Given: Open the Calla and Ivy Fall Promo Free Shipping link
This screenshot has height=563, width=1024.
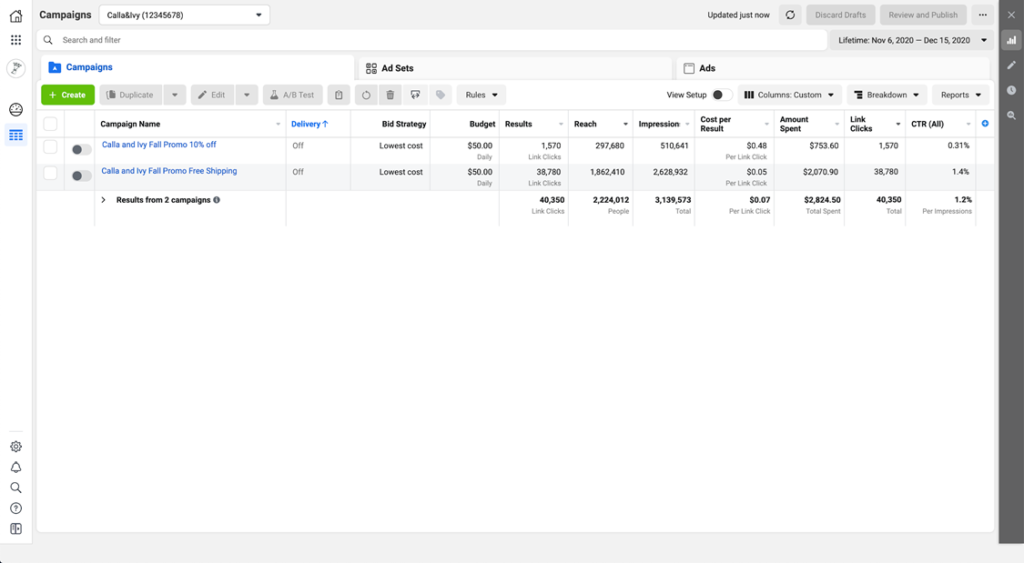Looking at the screenshot, I should [x=169, y=171].
